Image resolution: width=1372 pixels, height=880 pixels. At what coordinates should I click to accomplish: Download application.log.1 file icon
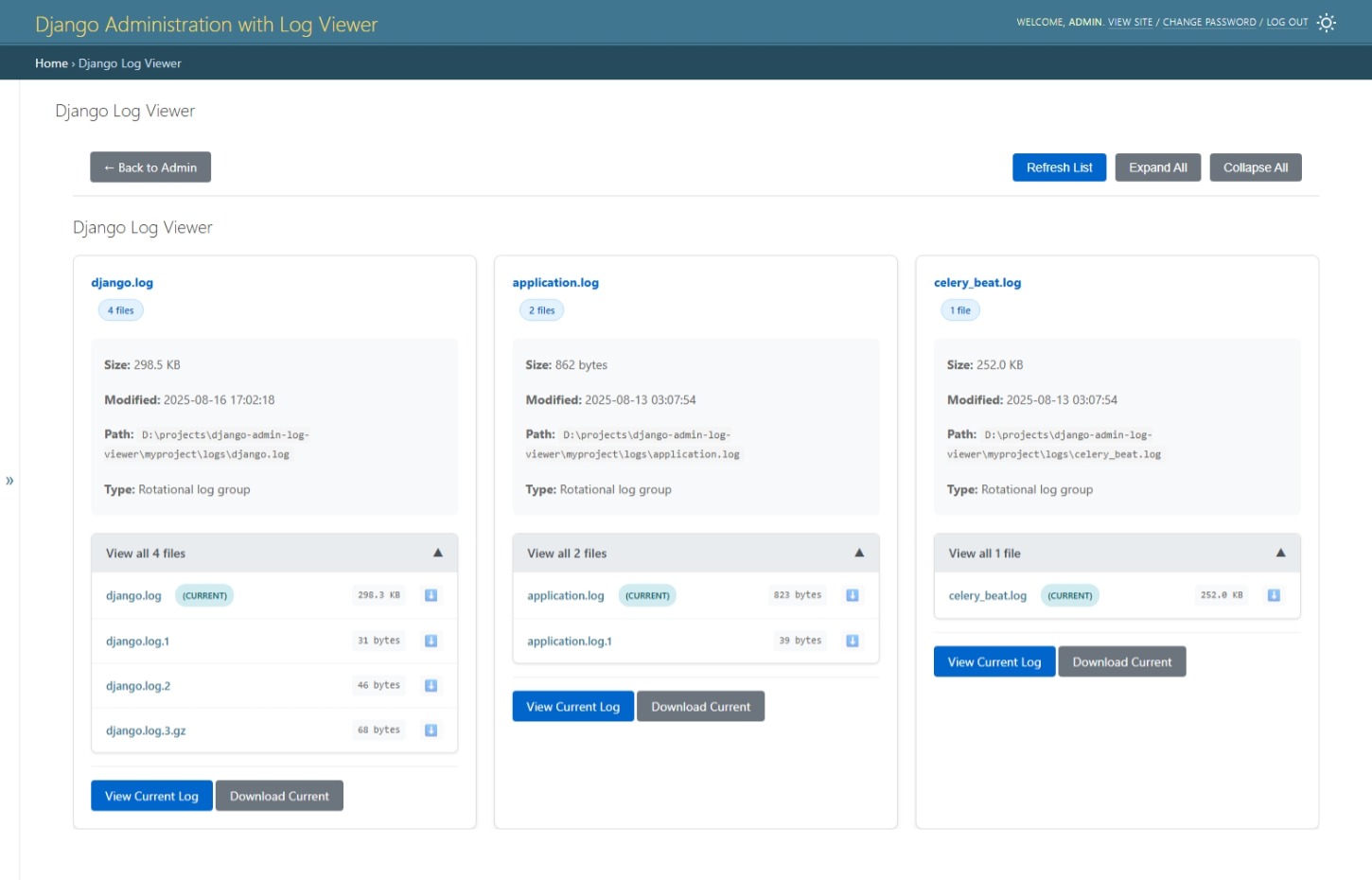852,641
